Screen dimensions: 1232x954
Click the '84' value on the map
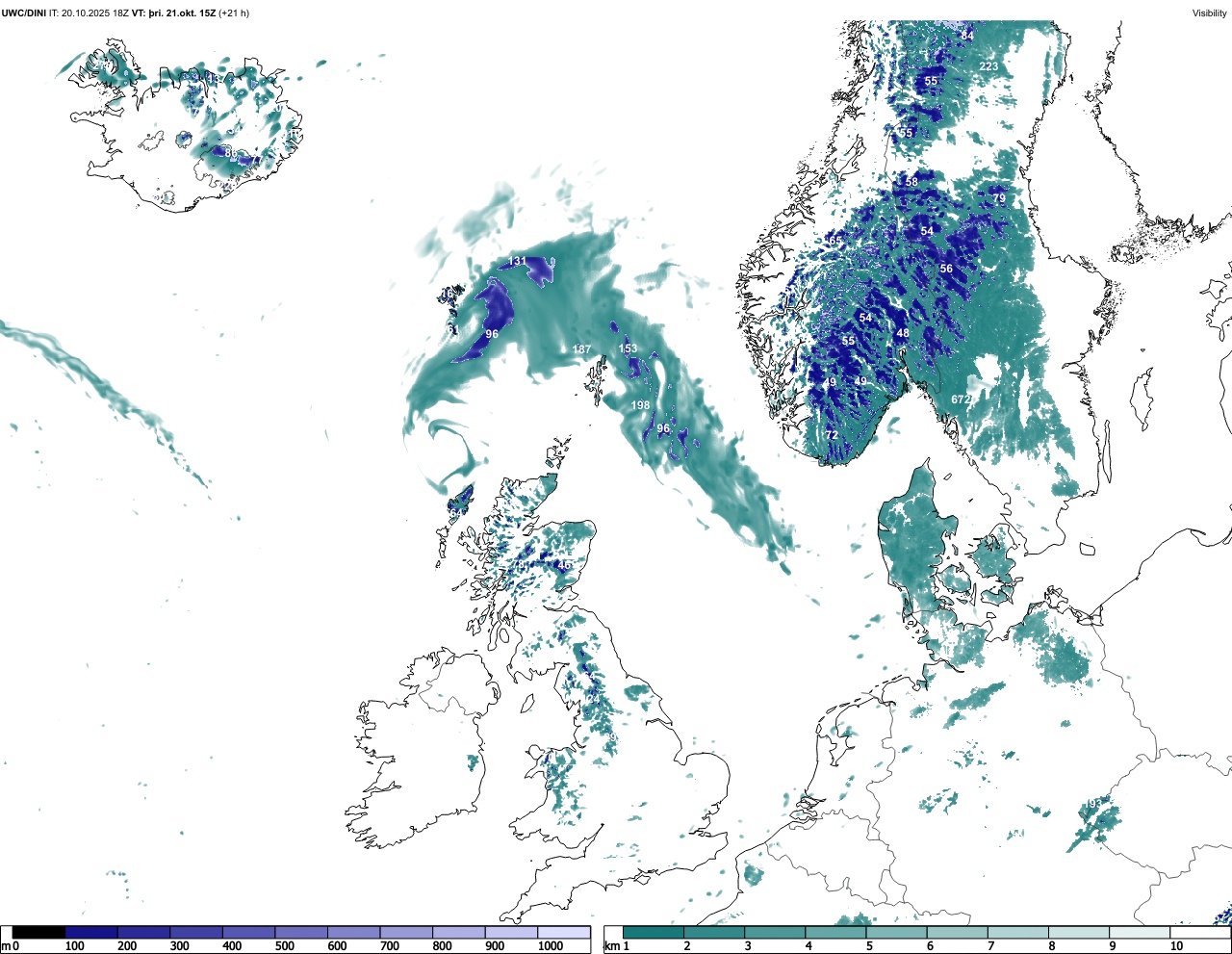tap(967, 36)
